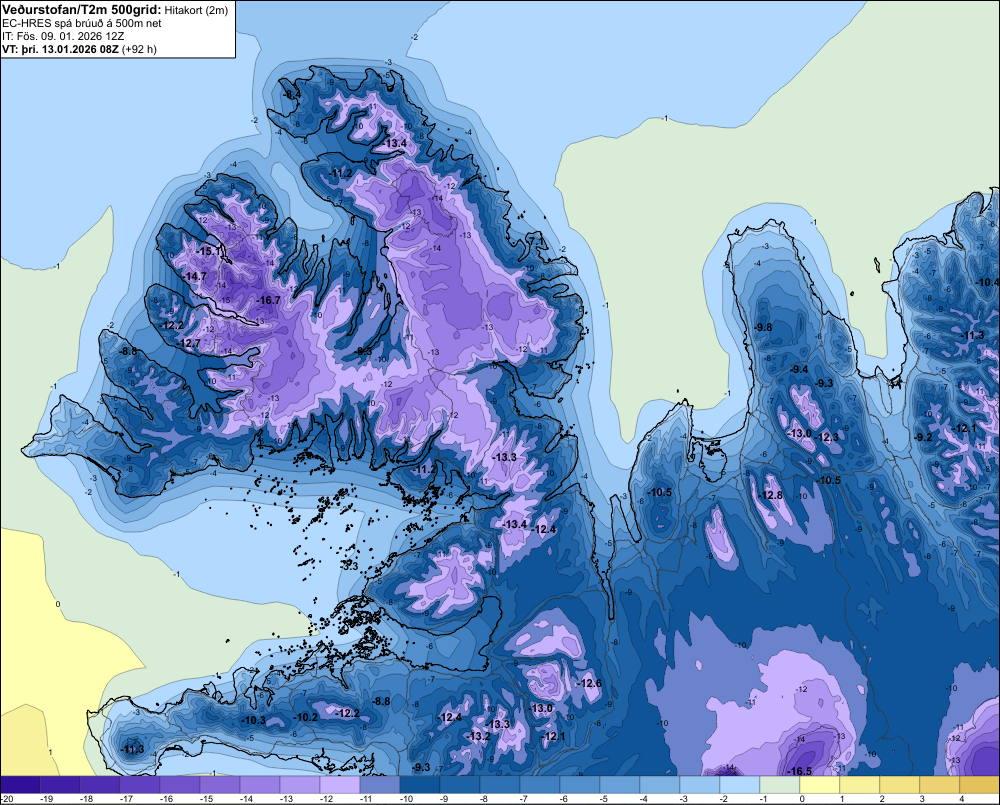The height and width of the screenshot is (805, 1000).
Task: Click the legend scale label 4
Action: (x=962, y=799)
